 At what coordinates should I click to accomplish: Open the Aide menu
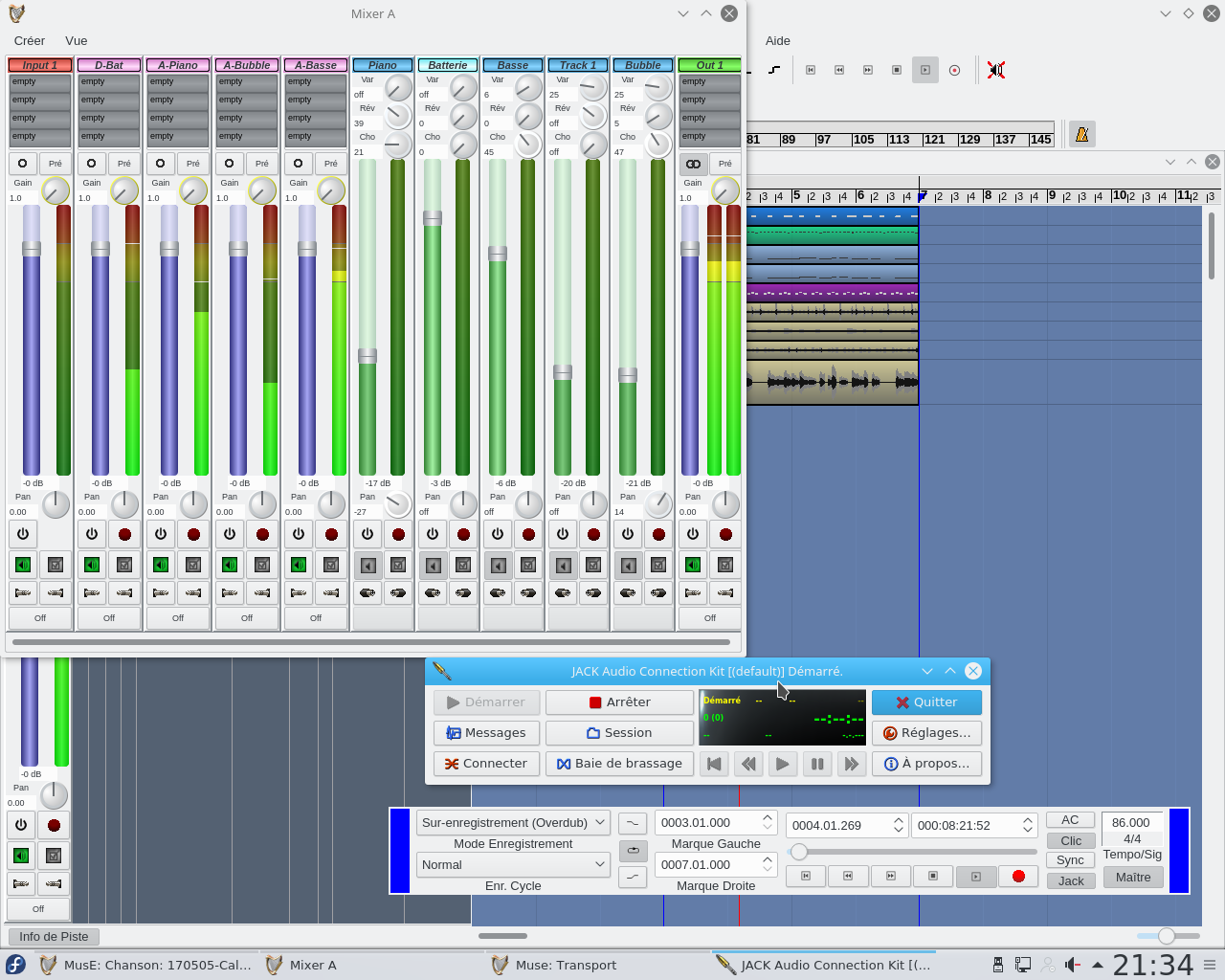[x=777, y=41]
